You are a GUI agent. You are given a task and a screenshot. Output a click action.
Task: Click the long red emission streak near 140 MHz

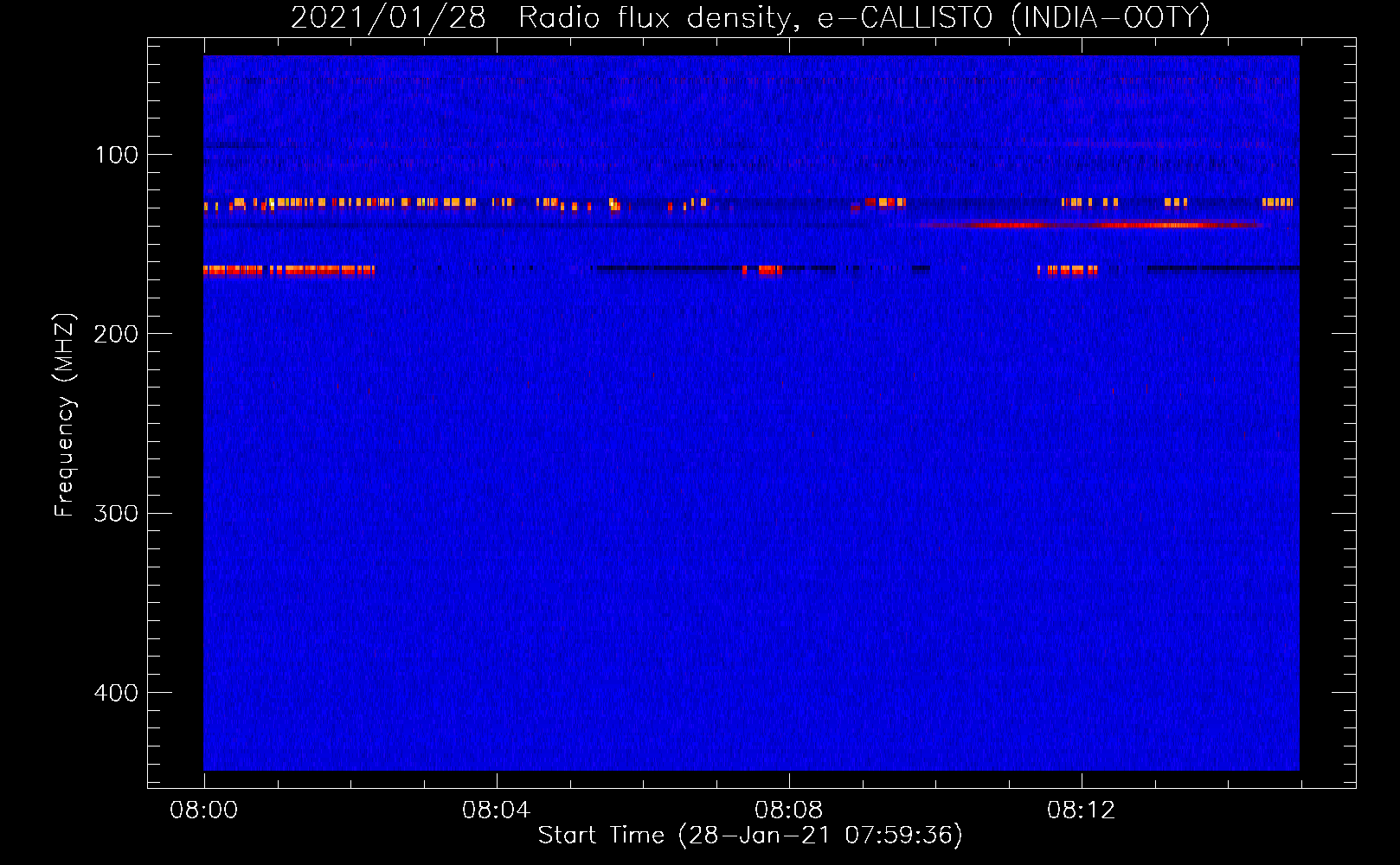pyautogui.click(x=1090, y=225)
